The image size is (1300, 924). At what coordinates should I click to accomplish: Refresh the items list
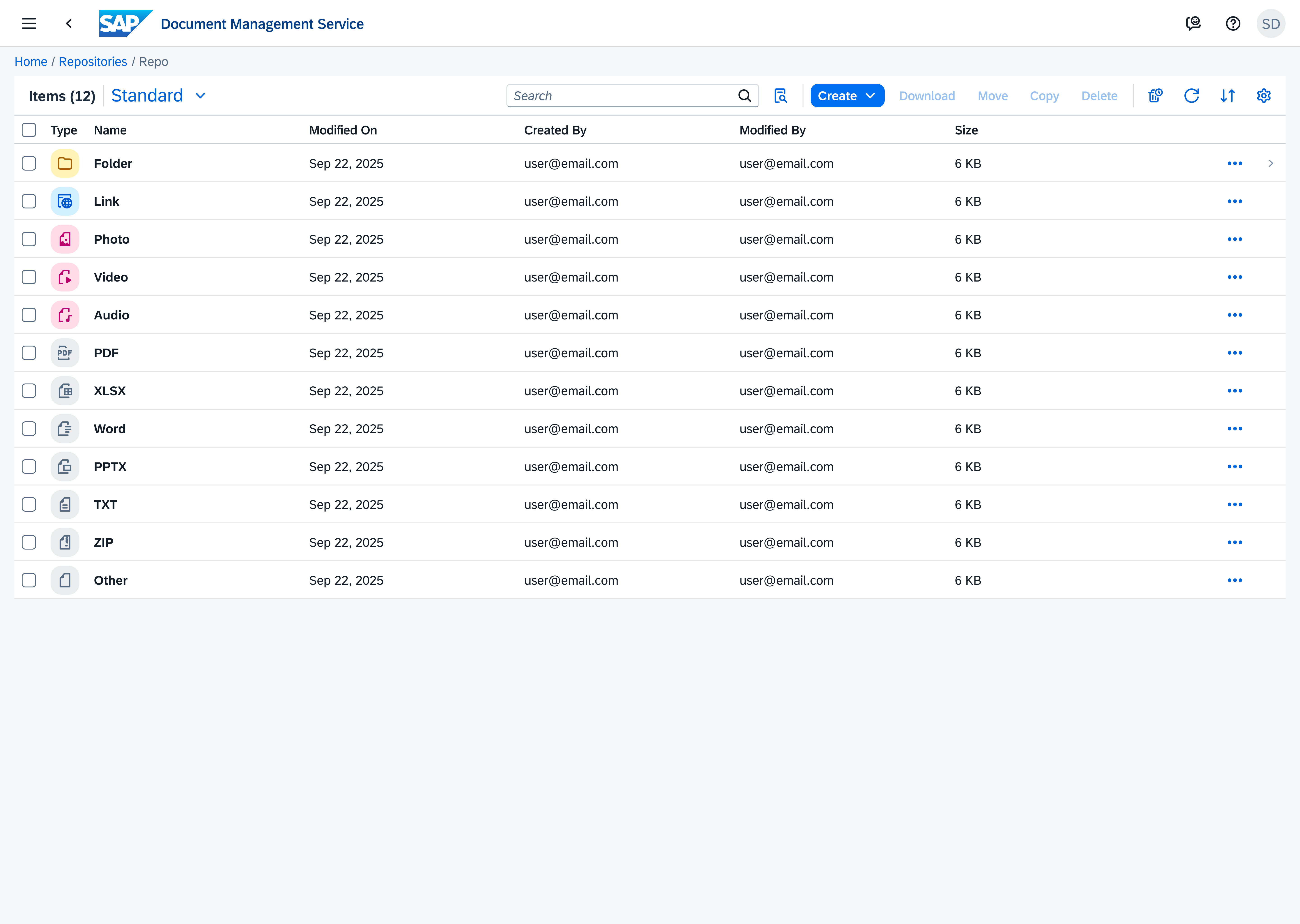(1191, 96)
